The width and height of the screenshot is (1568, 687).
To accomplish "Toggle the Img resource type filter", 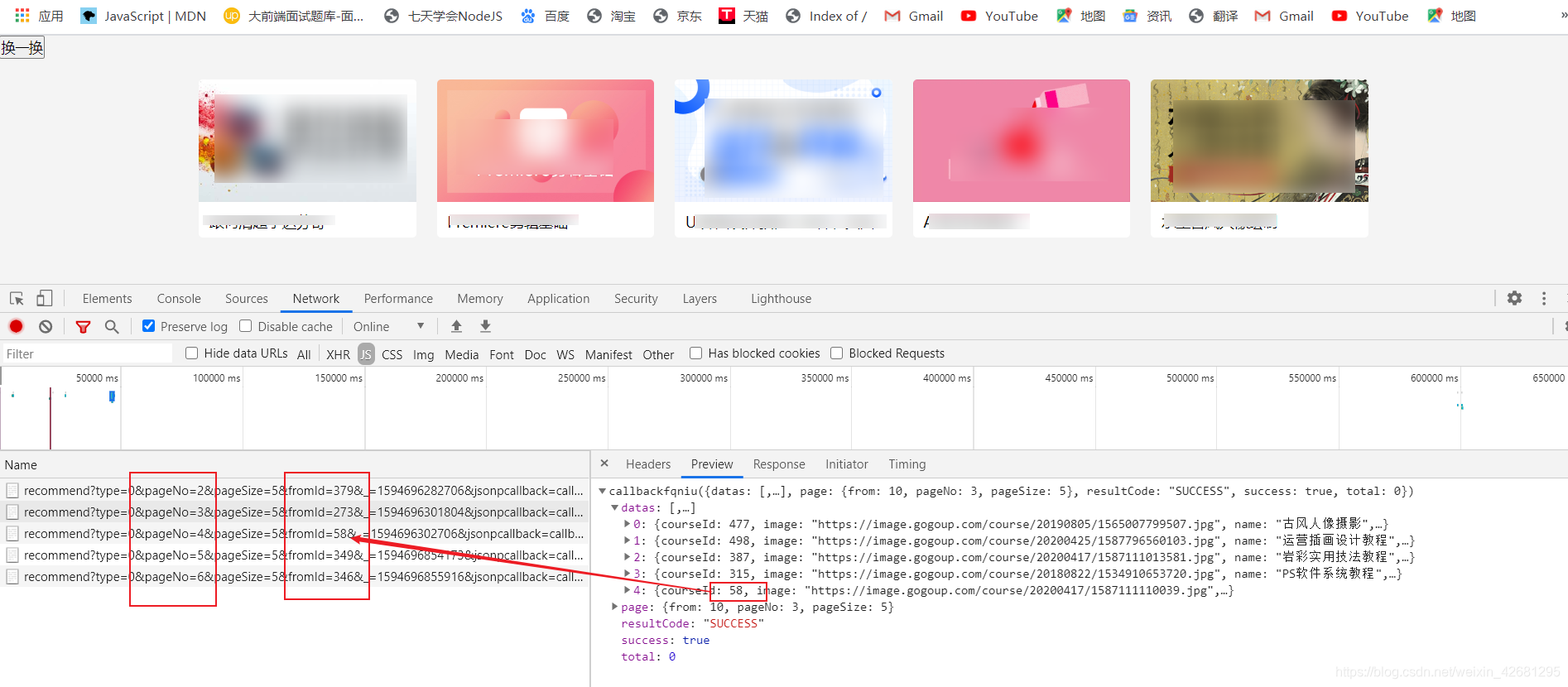I will (x=423, y=354).
